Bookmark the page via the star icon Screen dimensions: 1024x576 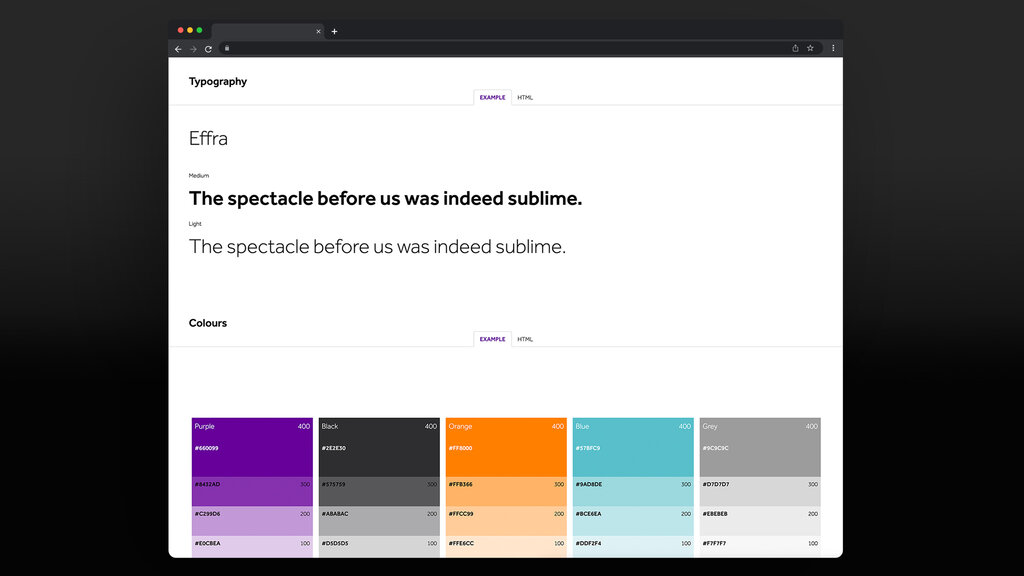pos(809,48)
